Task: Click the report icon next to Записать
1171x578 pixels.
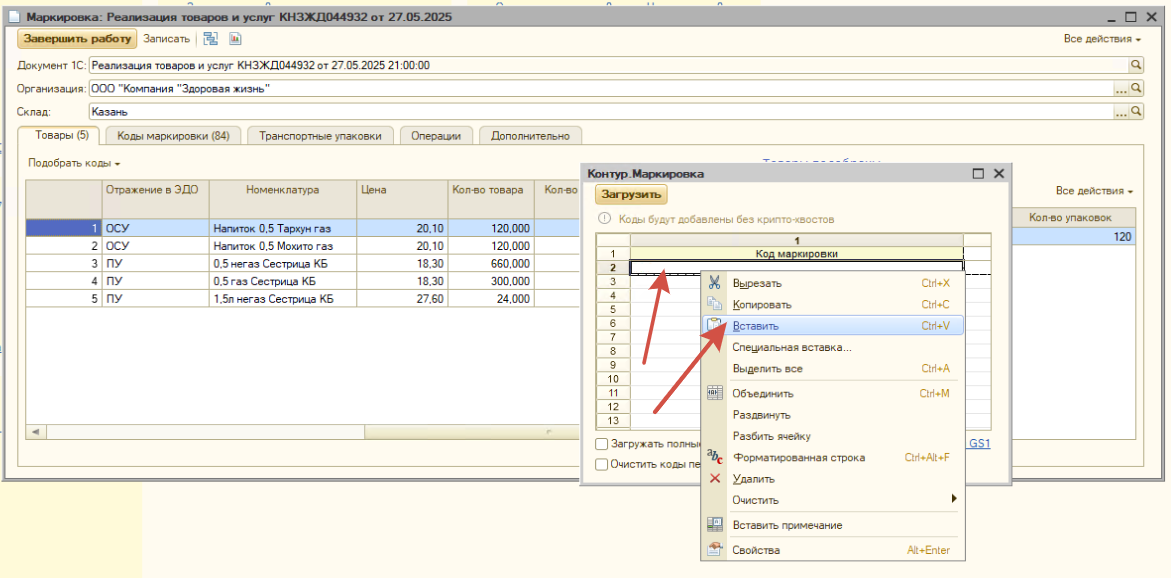Action: 235,39
